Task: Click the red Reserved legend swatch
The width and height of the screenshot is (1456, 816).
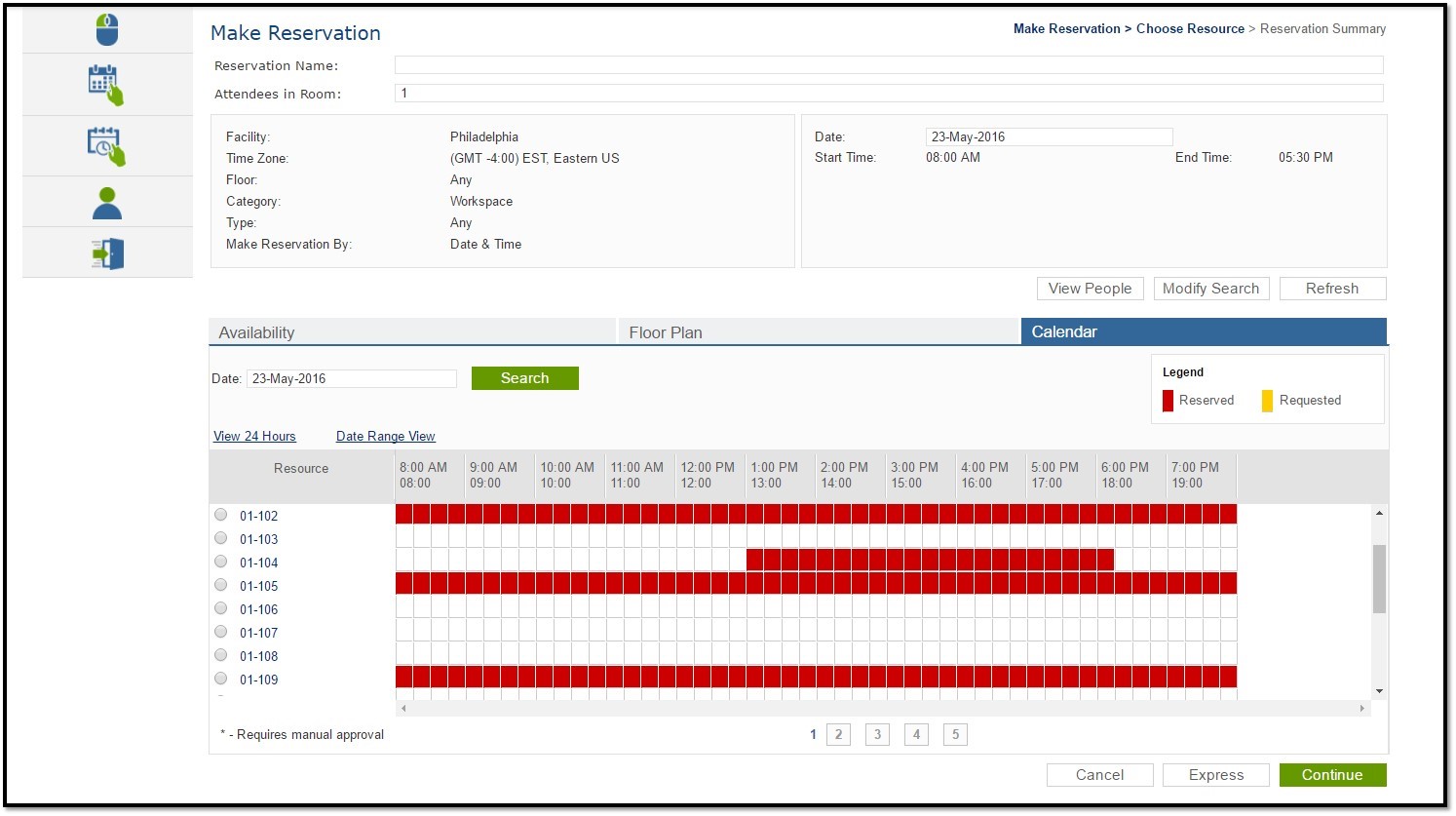Action: pyautogui.click(x=1168, y=401)
